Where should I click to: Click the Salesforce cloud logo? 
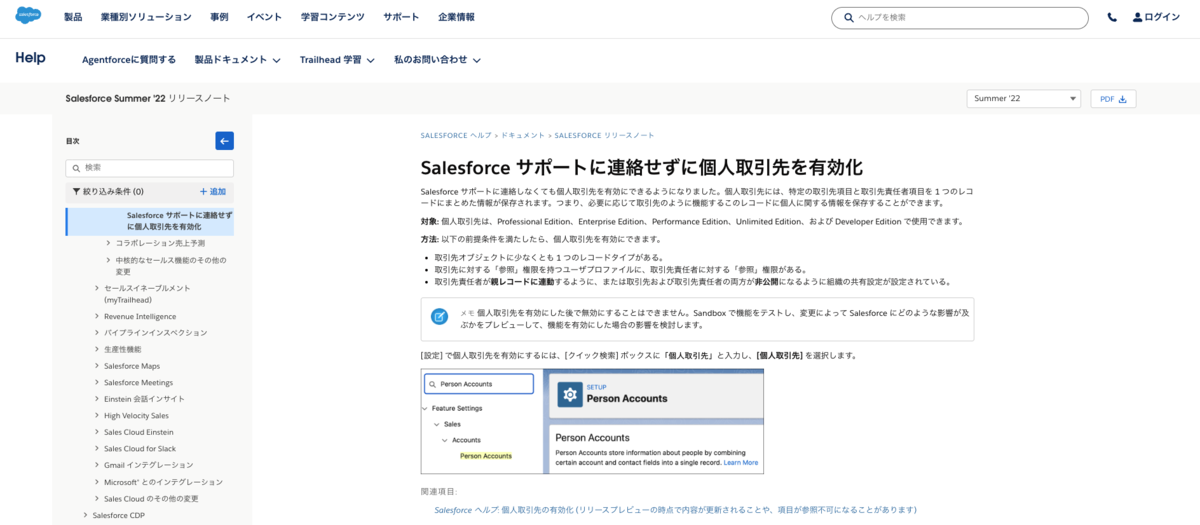[28, 16]
